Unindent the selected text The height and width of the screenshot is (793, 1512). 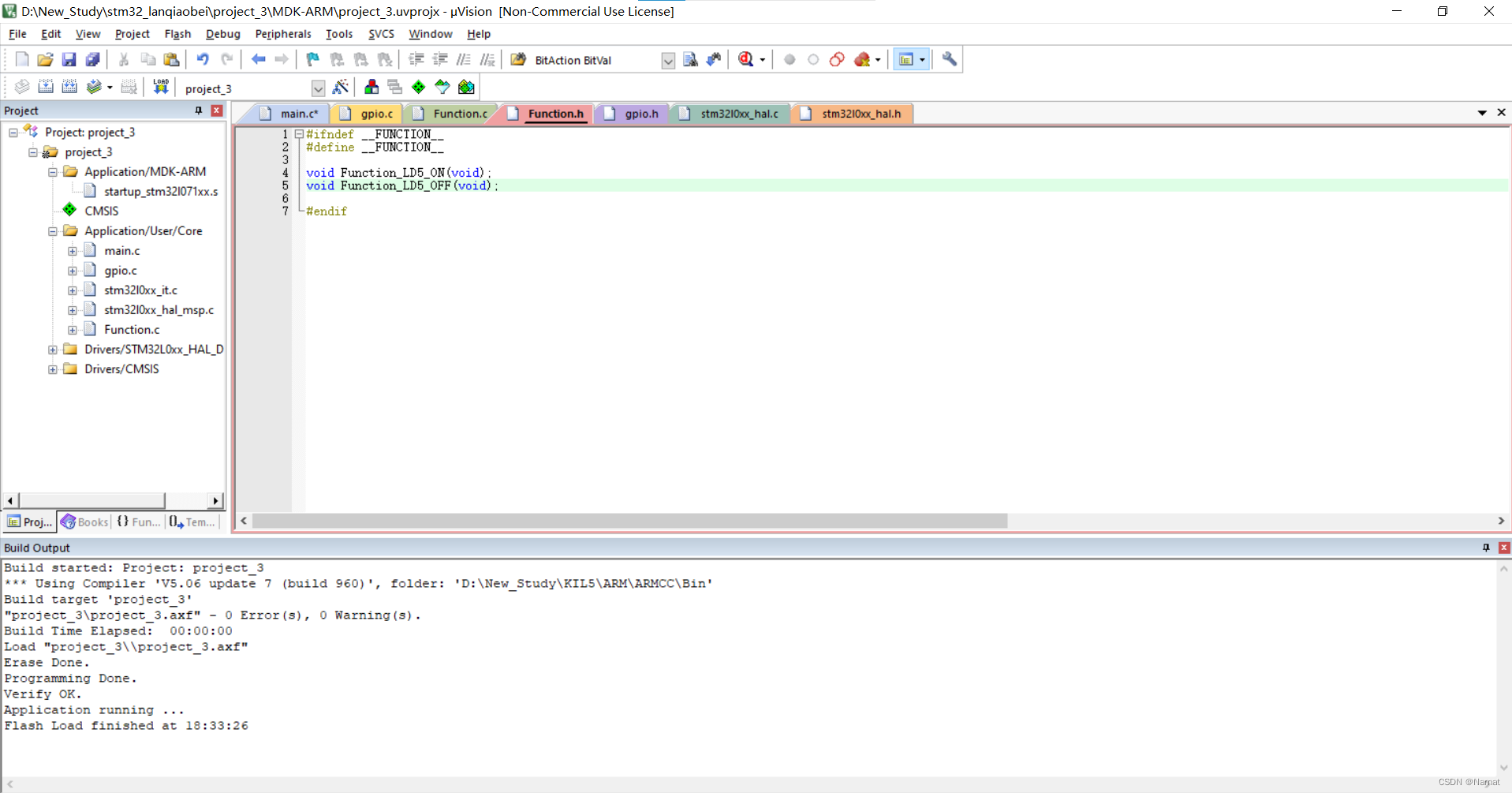point(440,59)
